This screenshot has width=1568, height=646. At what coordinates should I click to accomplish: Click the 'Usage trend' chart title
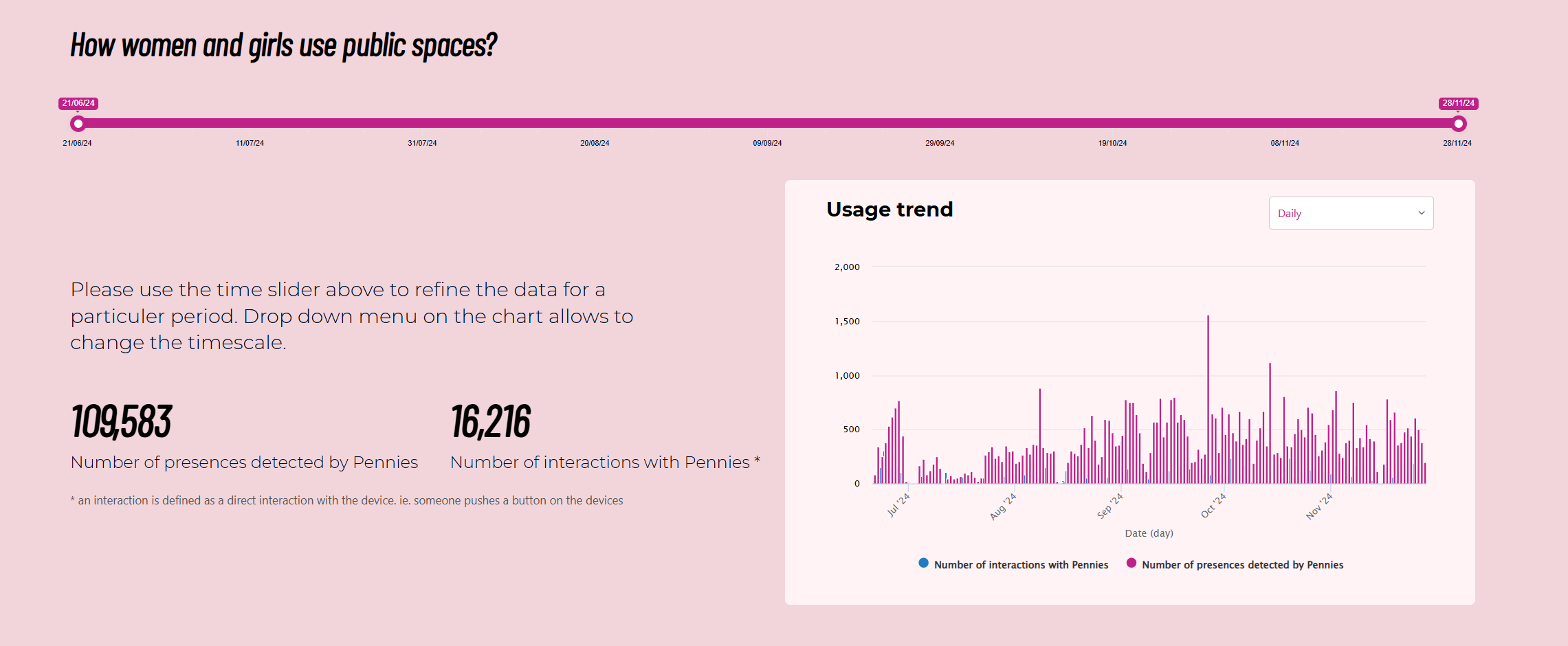pos(890,210)
